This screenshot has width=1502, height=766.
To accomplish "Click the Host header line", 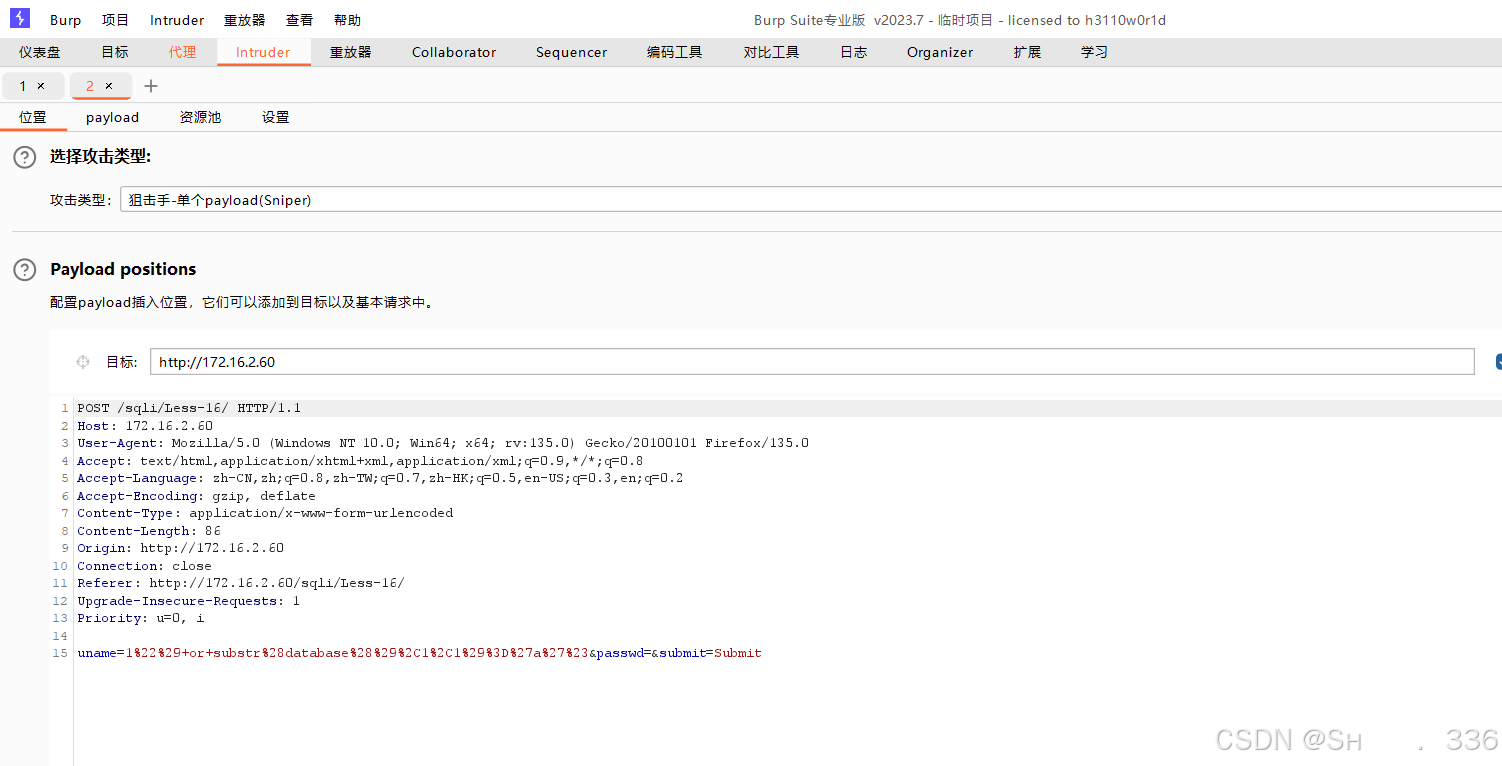I will (x=145, y=426).
